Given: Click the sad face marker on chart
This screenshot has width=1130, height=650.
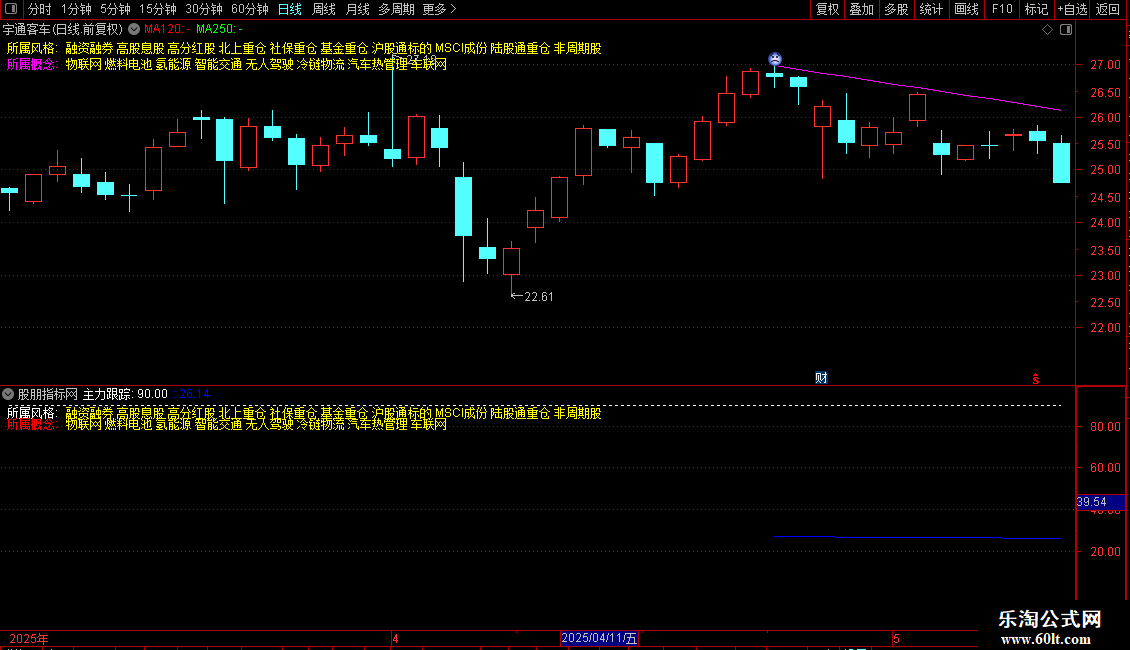Looking at the screenshot, I should coord(775,59).
